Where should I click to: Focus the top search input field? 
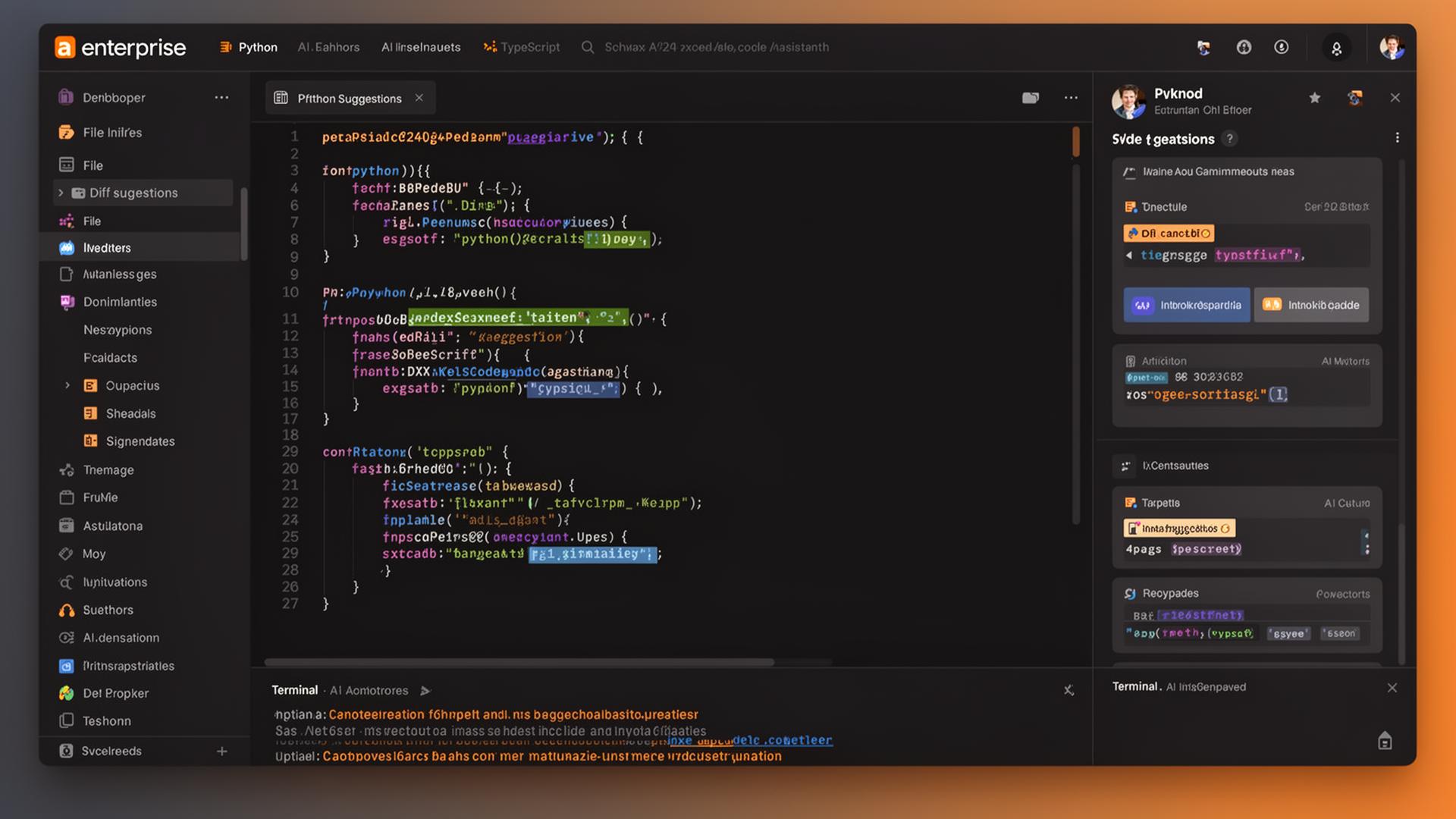click(x=717, y=47)
